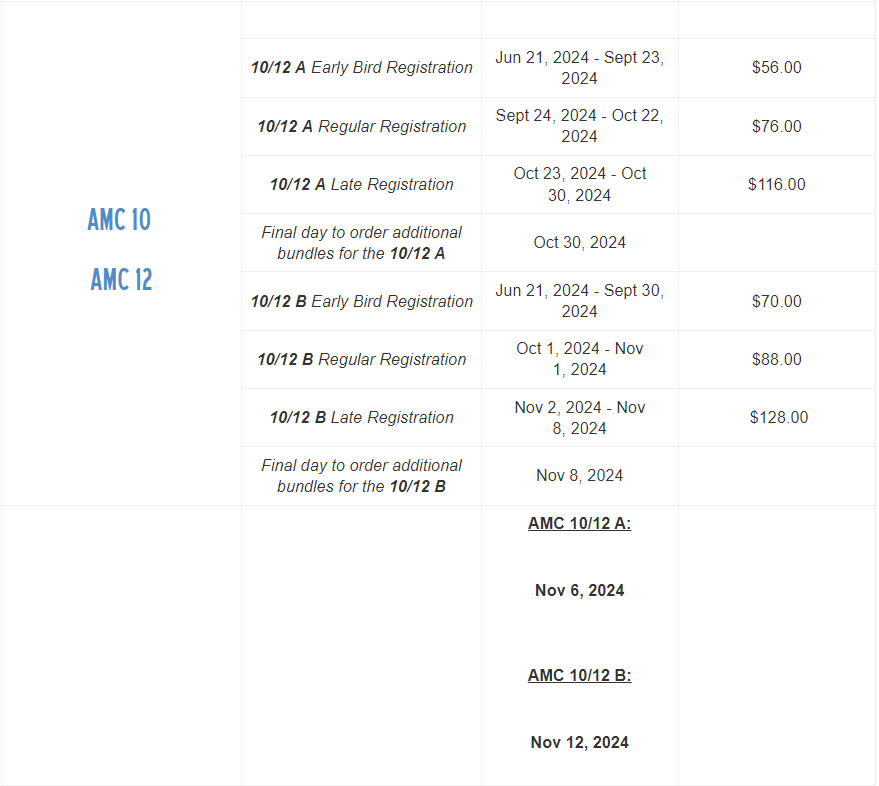Select the $88.00 price cell

777,359
